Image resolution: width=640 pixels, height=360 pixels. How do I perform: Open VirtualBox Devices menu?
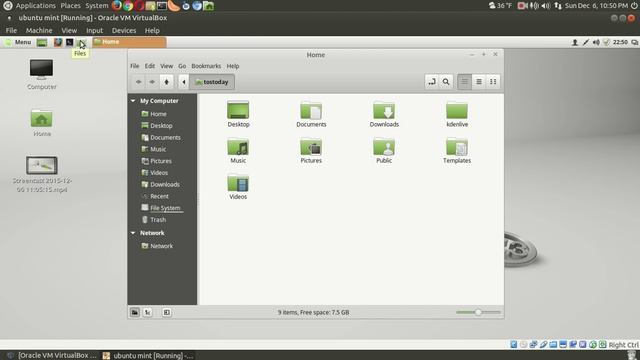click(x=124, y=31)
